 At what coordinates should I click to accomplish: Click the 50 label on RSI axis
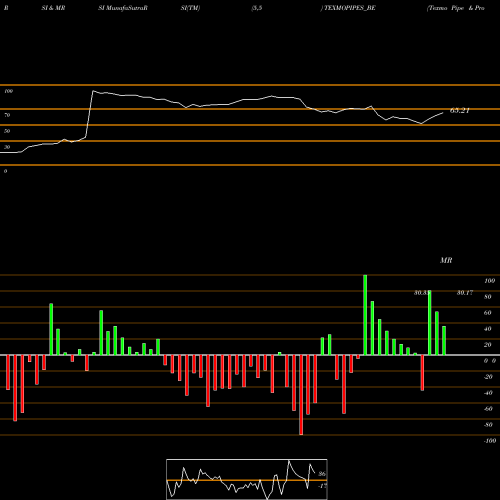7,131
